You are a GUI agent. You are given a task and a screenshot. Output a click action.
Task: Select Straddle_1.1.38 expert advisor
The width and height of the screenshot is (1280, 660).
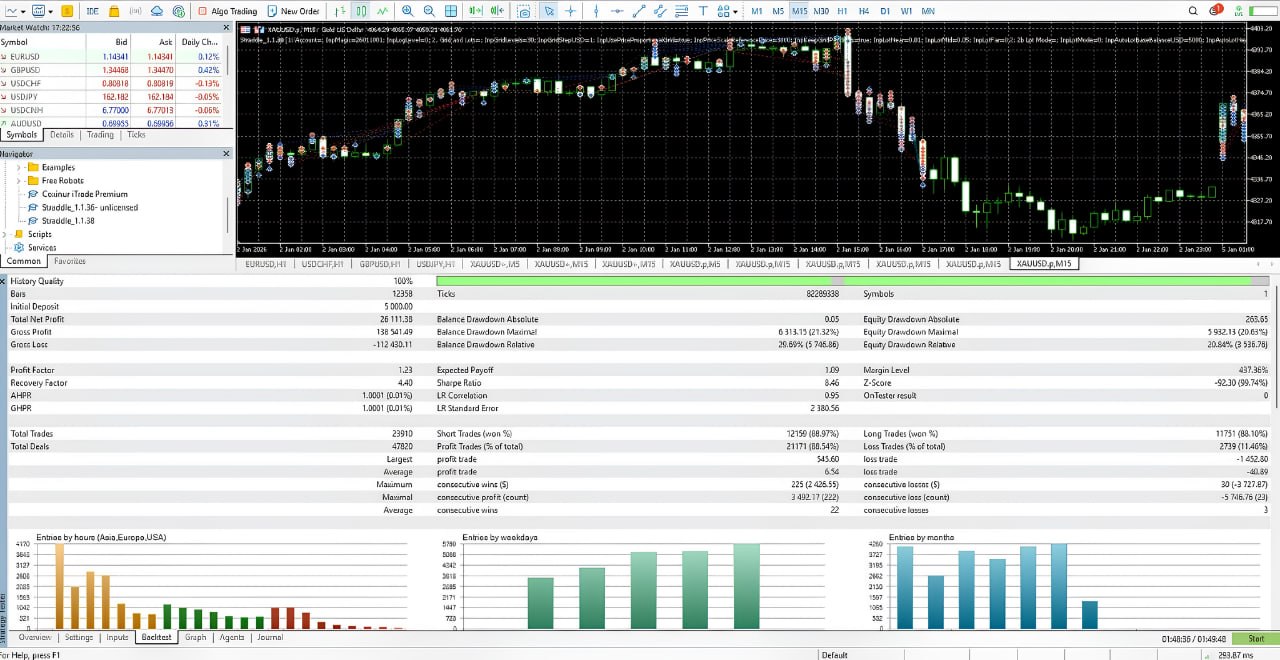68,221
